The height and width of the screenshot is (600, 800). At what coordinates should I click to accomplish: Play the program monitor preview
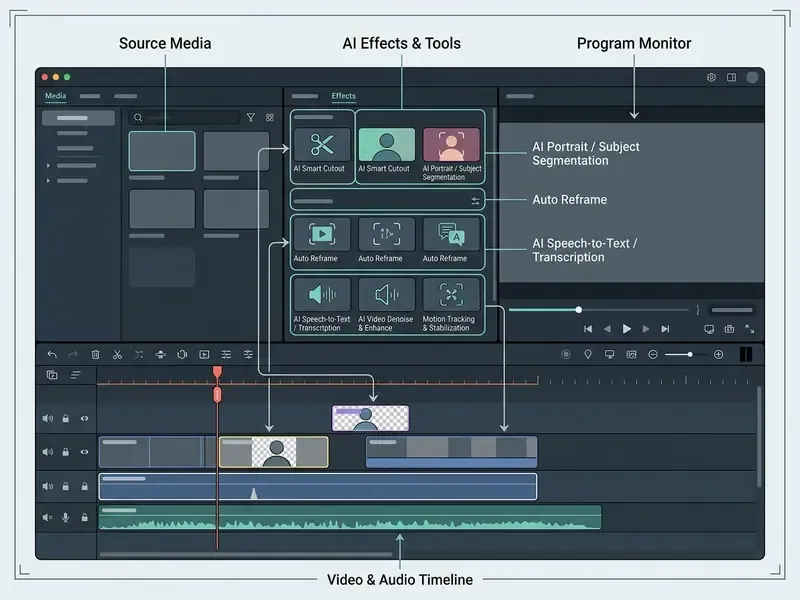click(627, 329)
